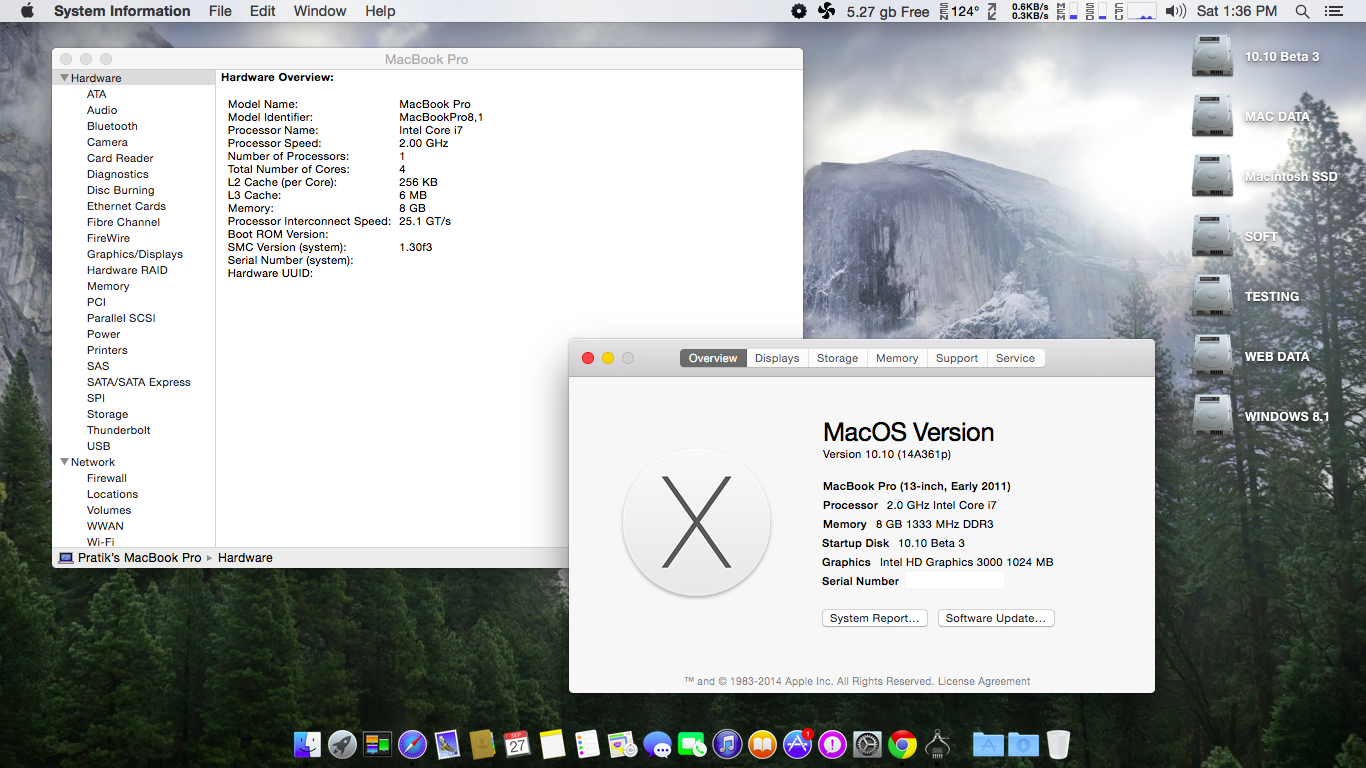Open Notification Center list icon
The width and height of the screenshot is (1366, 768).
1334,11
